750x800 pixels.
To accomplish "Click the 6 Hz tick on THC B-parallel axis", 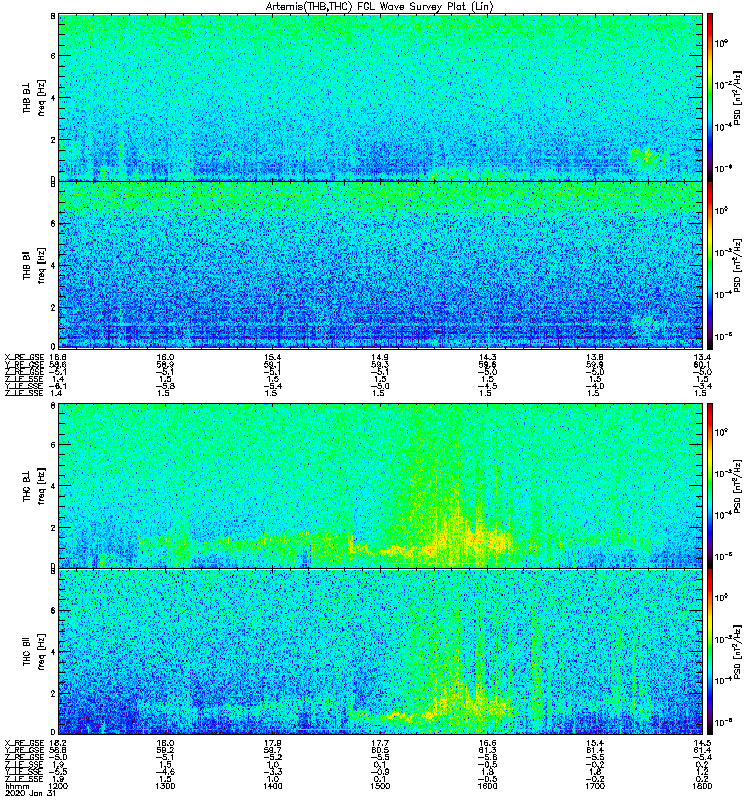I will coord(53,610).
